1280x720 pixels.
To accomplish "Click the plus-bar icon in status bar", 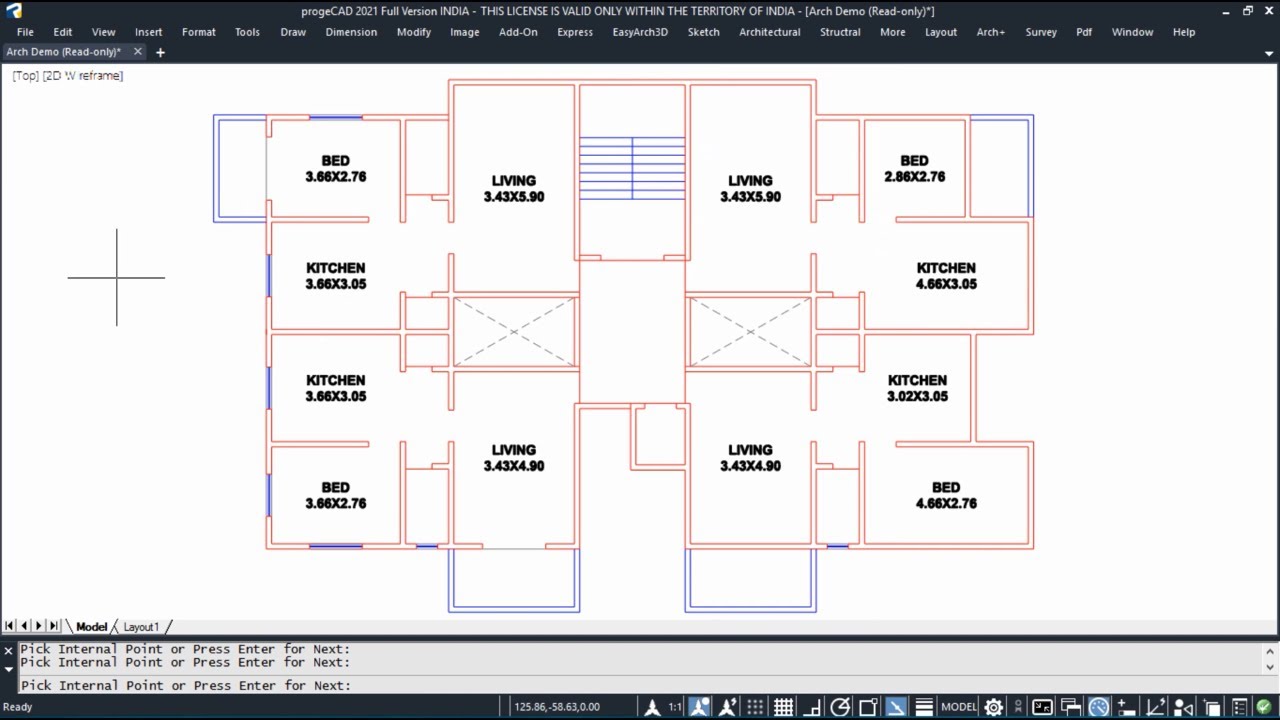I will [x=1126, y=707].
